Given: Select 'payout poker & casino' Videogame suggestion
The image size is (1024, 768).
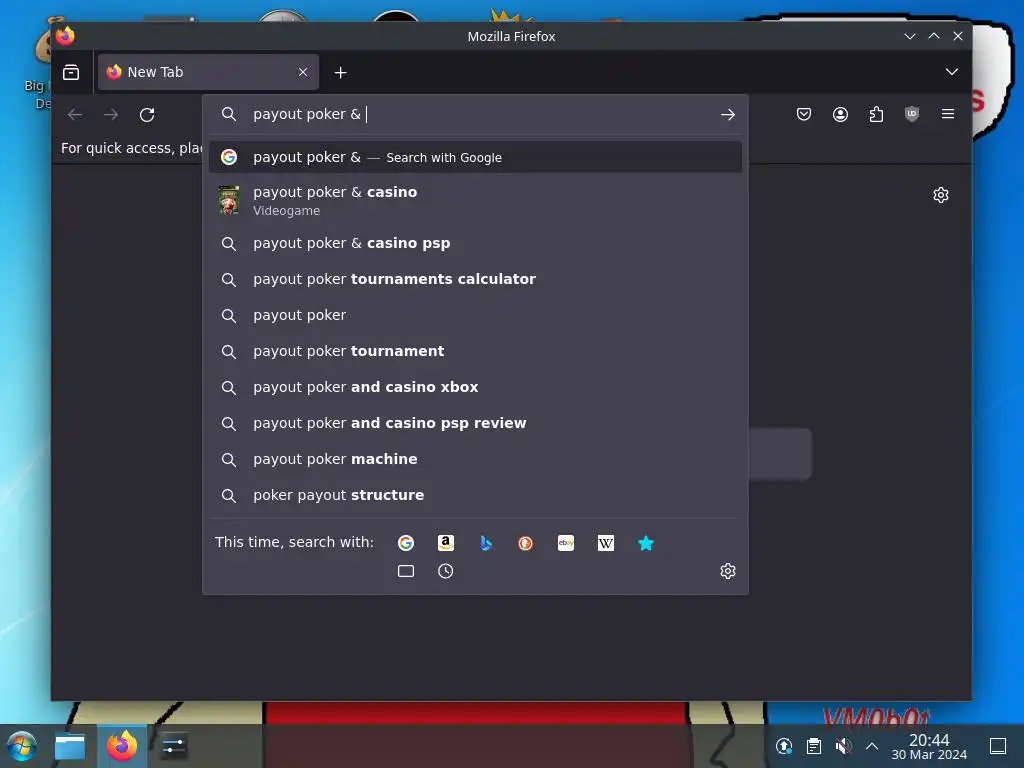Looking at the screenshot, I should point(475,200).
